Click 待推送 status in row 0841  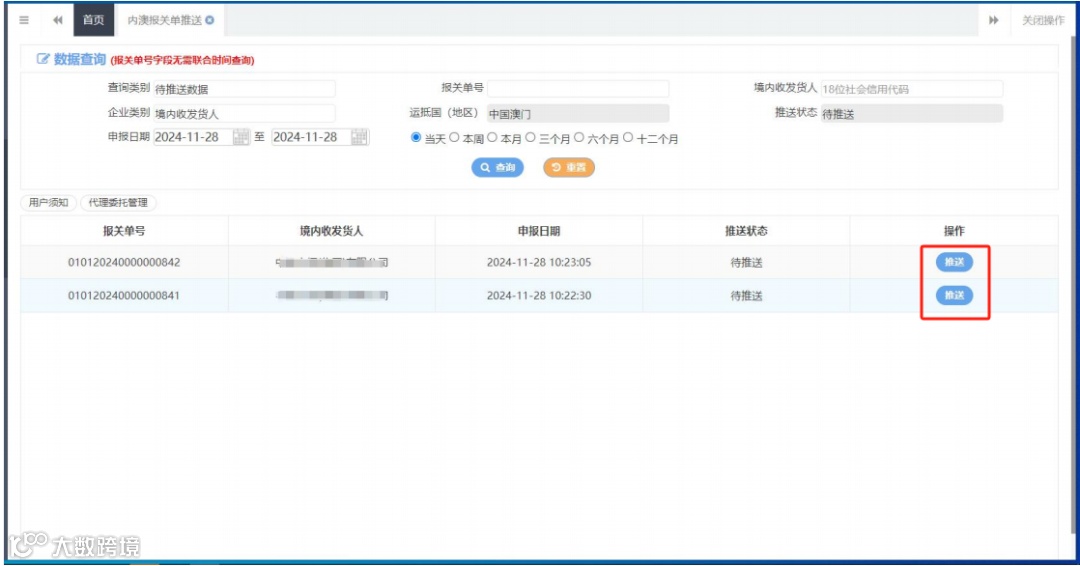tap(746, 295)
